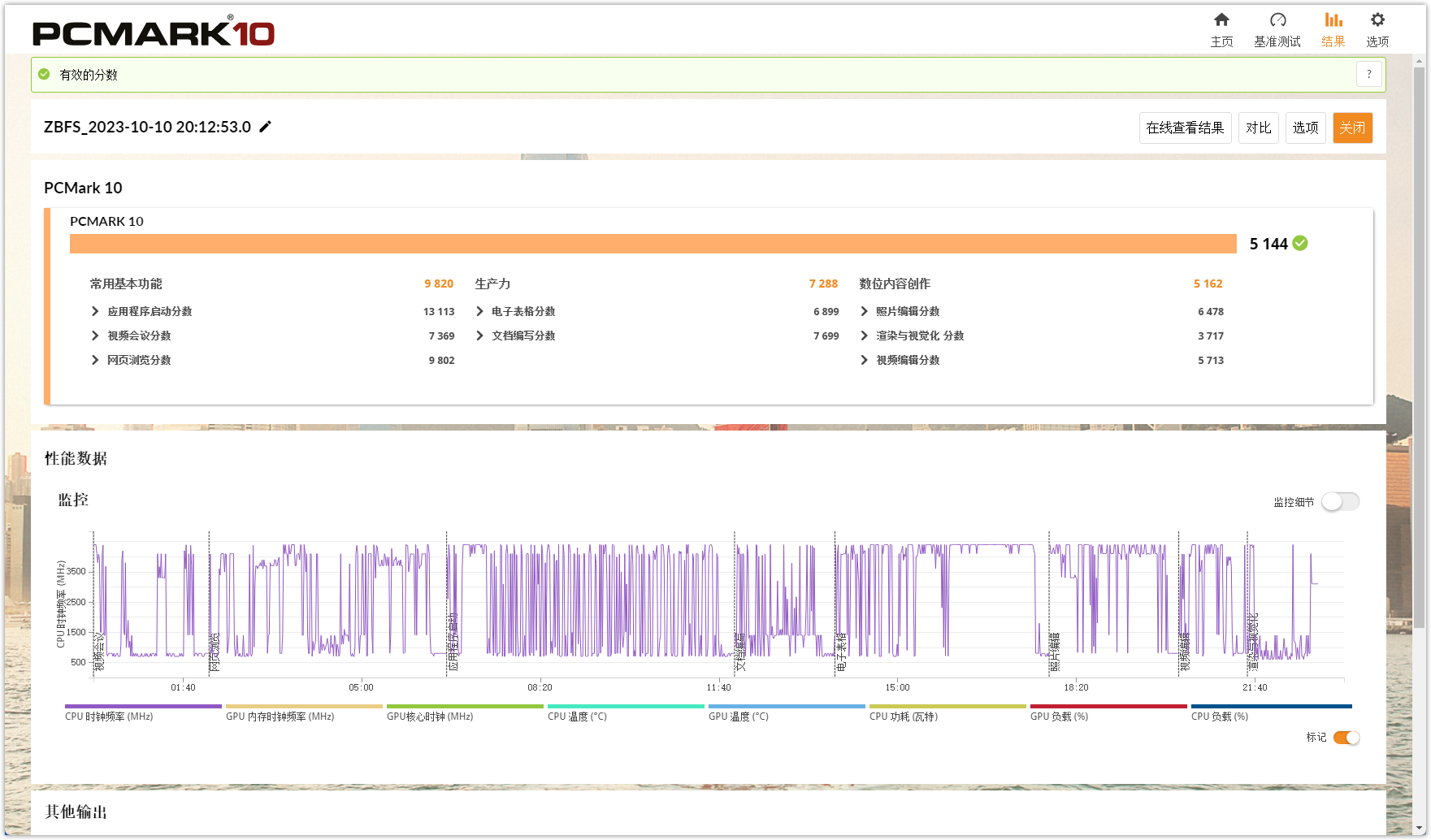Expand the video conferencing score row (视频会议分数)
This screenshot has height=840, width=1431.
[x=95, y=336]
